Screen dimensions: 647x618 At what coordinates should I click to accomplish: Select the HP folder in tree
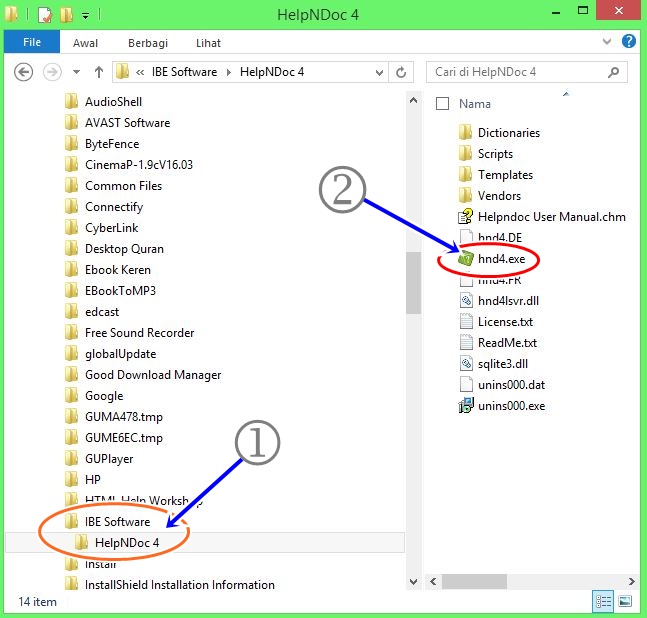point(83,479)
